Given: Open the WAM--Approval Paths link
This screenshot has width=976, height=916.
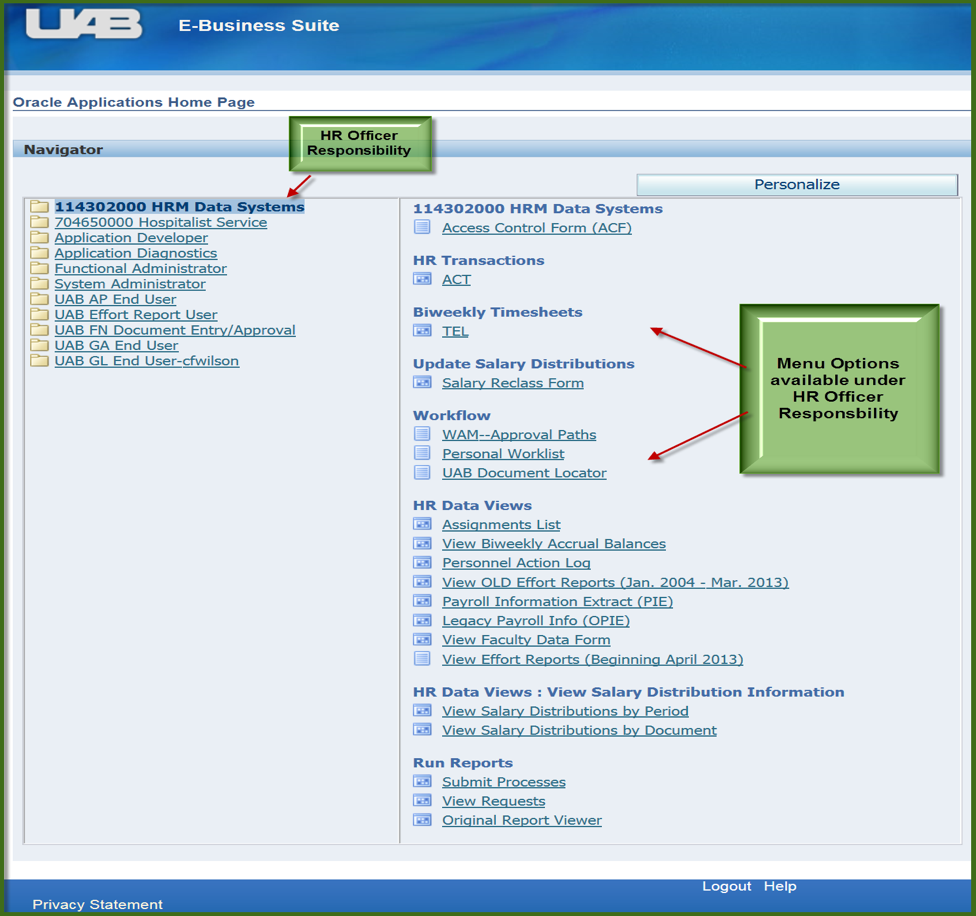Looking at the screenshot, I should (x=519, y=435).
